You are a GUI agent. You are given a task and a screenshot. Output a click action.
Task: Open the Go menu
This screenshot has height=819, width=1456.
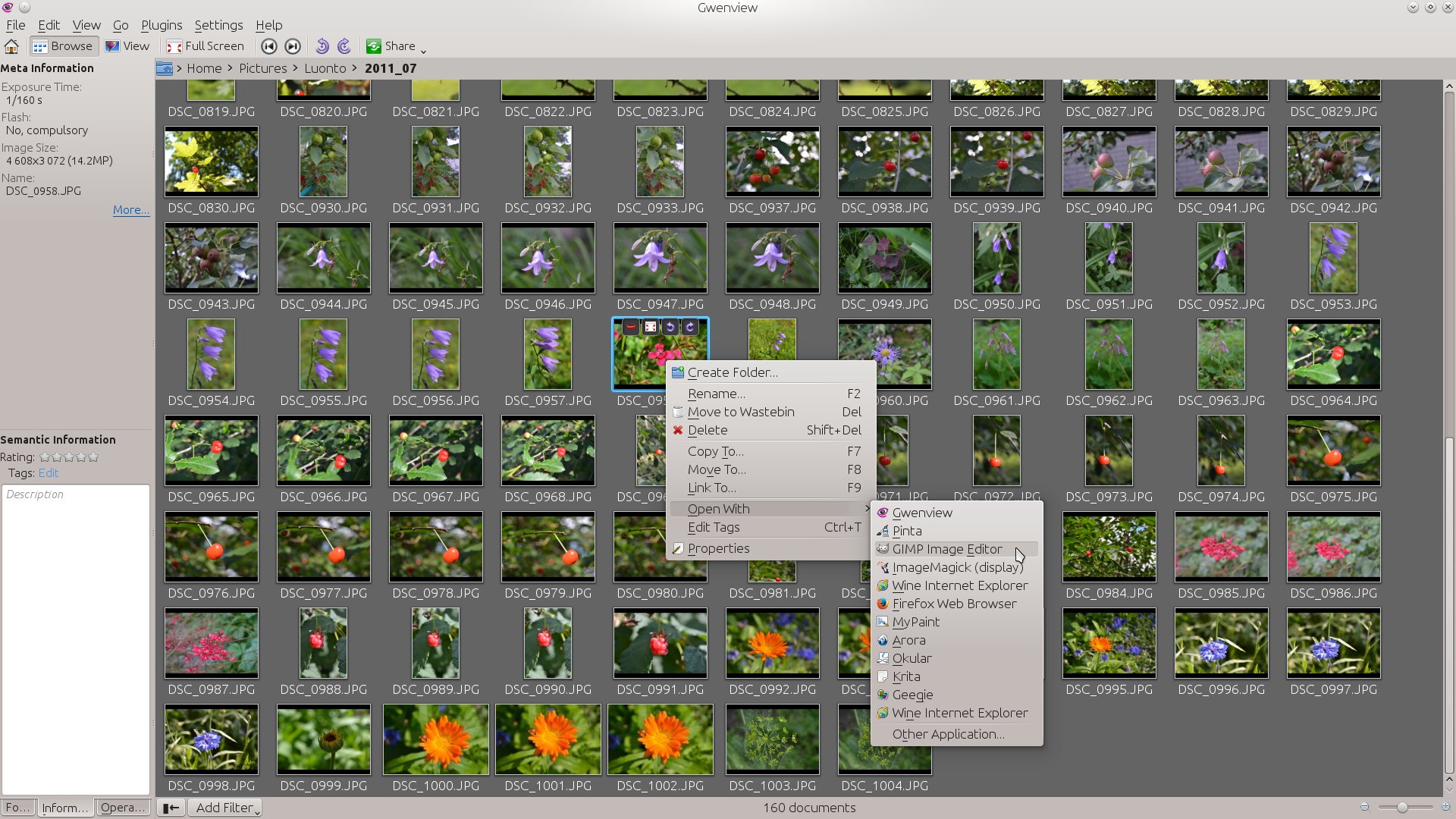coord(121,25)
